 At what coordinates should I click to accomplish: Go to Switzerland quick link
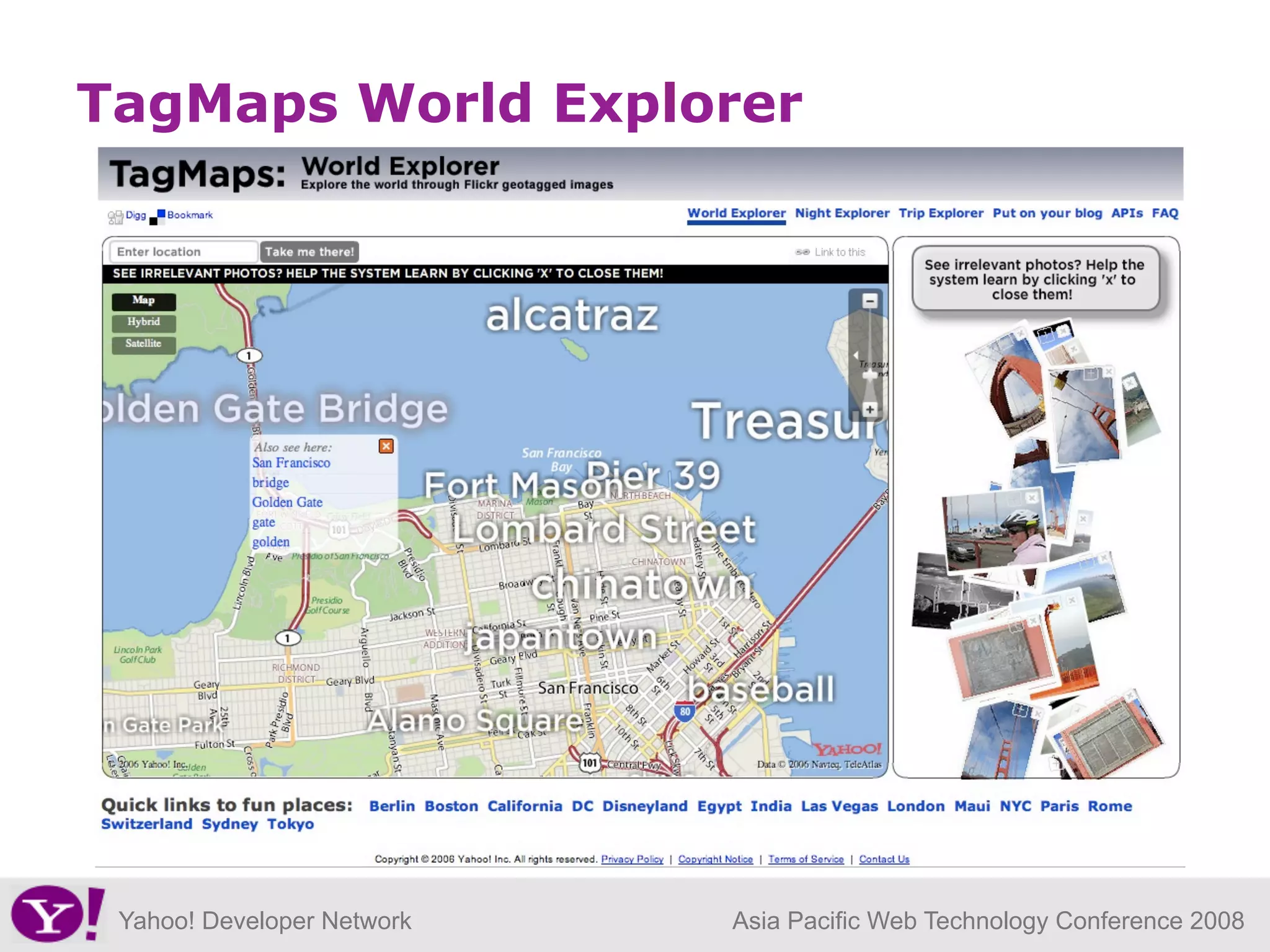pyautogui.click(x=147, y=824)
